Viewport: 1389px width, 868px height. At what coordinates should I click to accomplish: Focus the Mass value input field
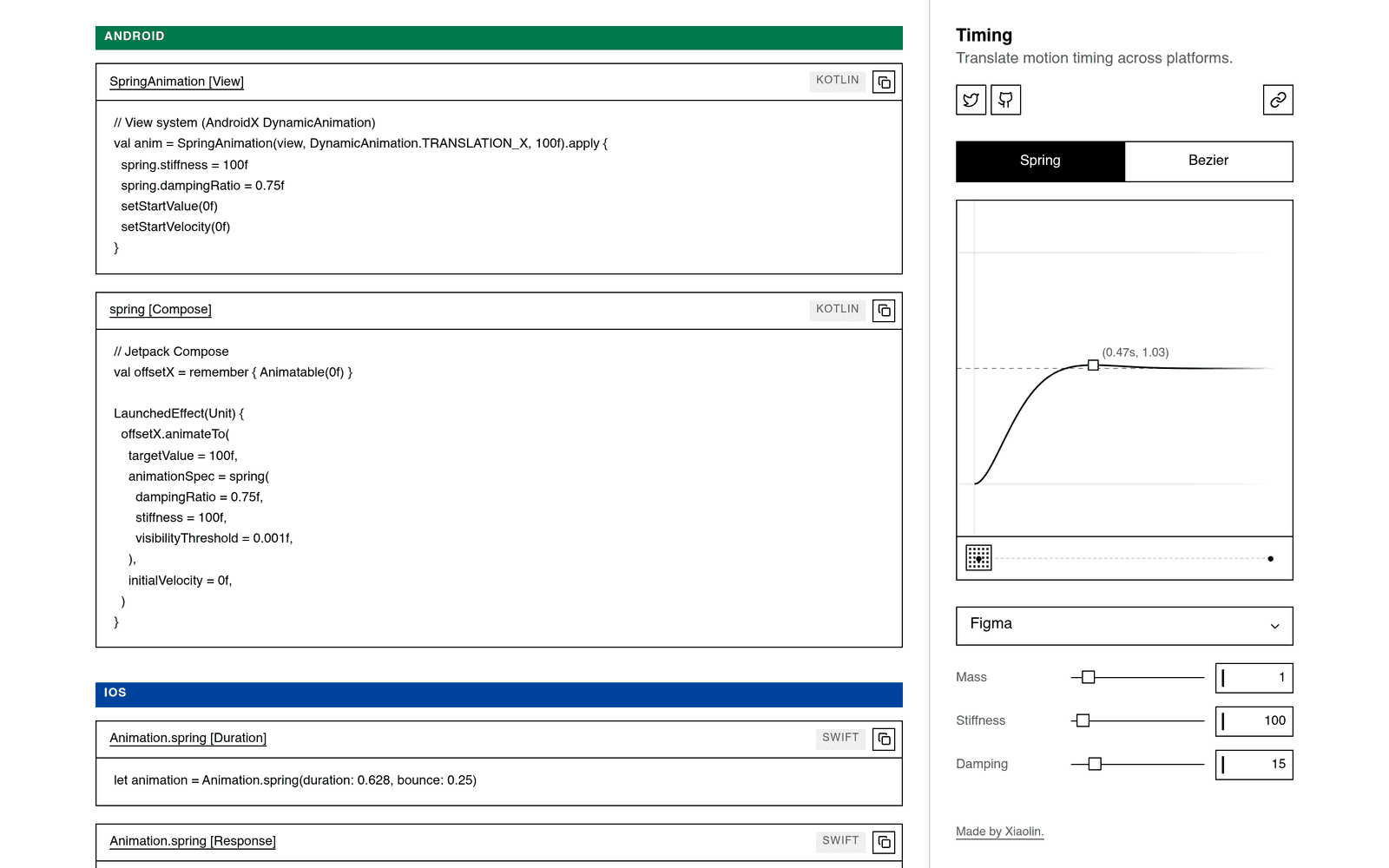point(1254,678)
